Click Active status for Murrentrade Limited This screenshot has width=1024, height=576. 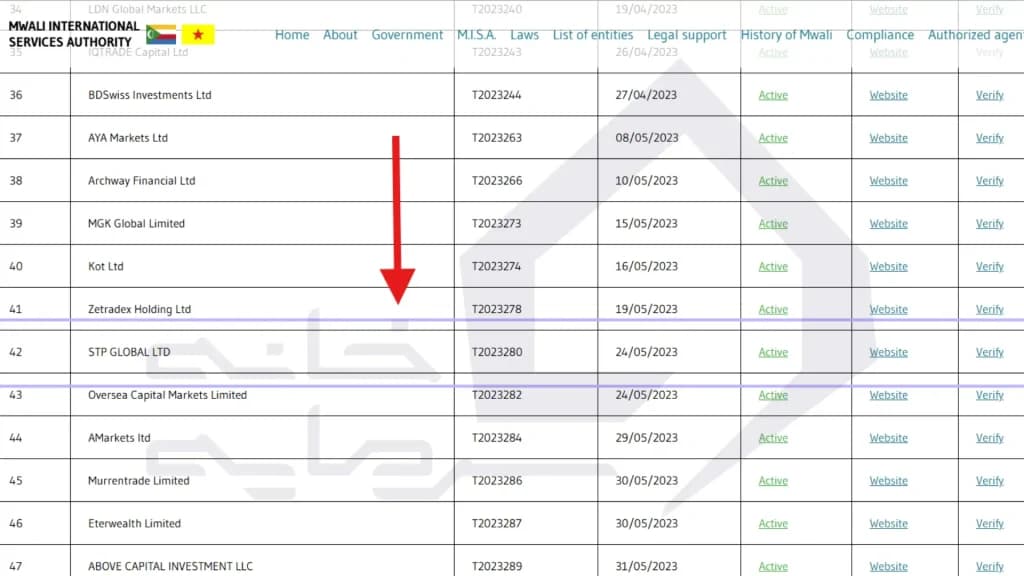773,481
